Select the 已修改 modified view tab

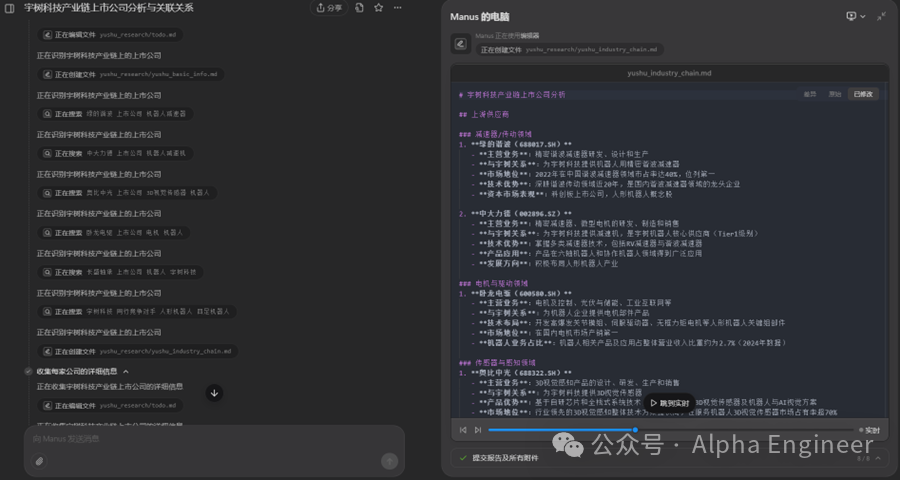pyautogui.click(x=863, y=93)
